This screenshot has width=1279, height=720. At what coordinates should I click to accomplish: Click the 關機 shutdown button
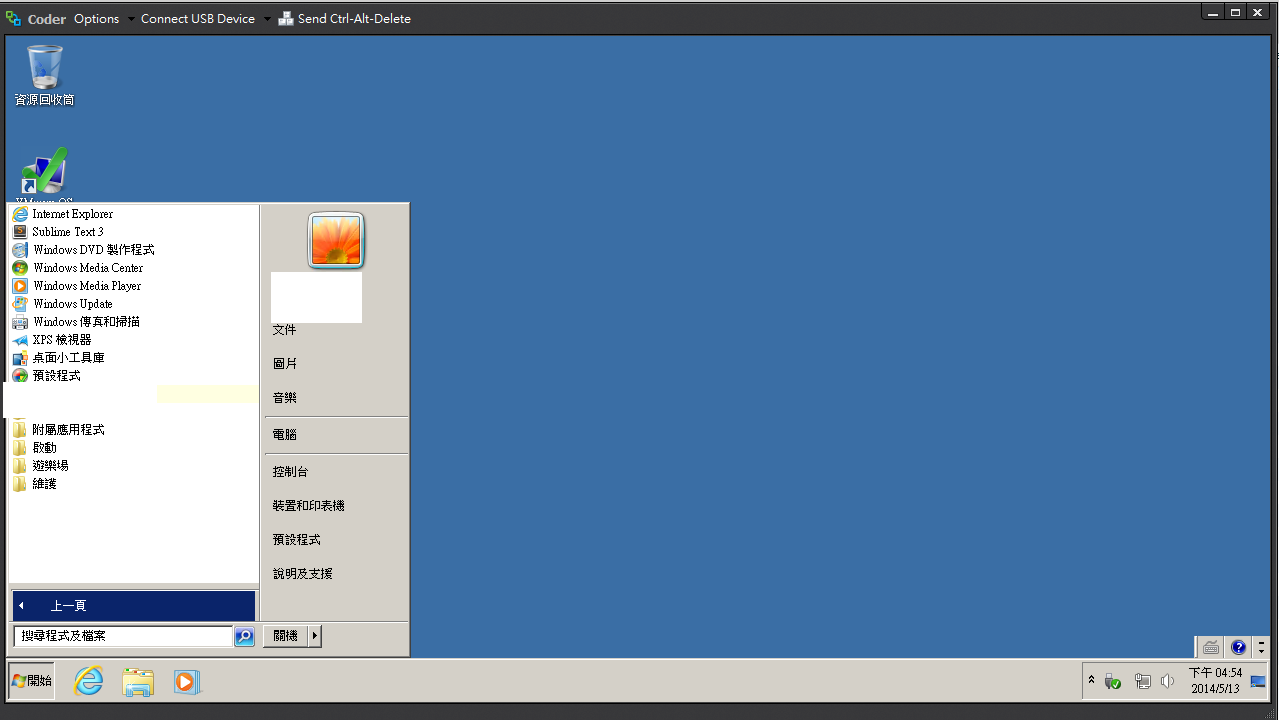pyautogui.click(x=286, y=636)
